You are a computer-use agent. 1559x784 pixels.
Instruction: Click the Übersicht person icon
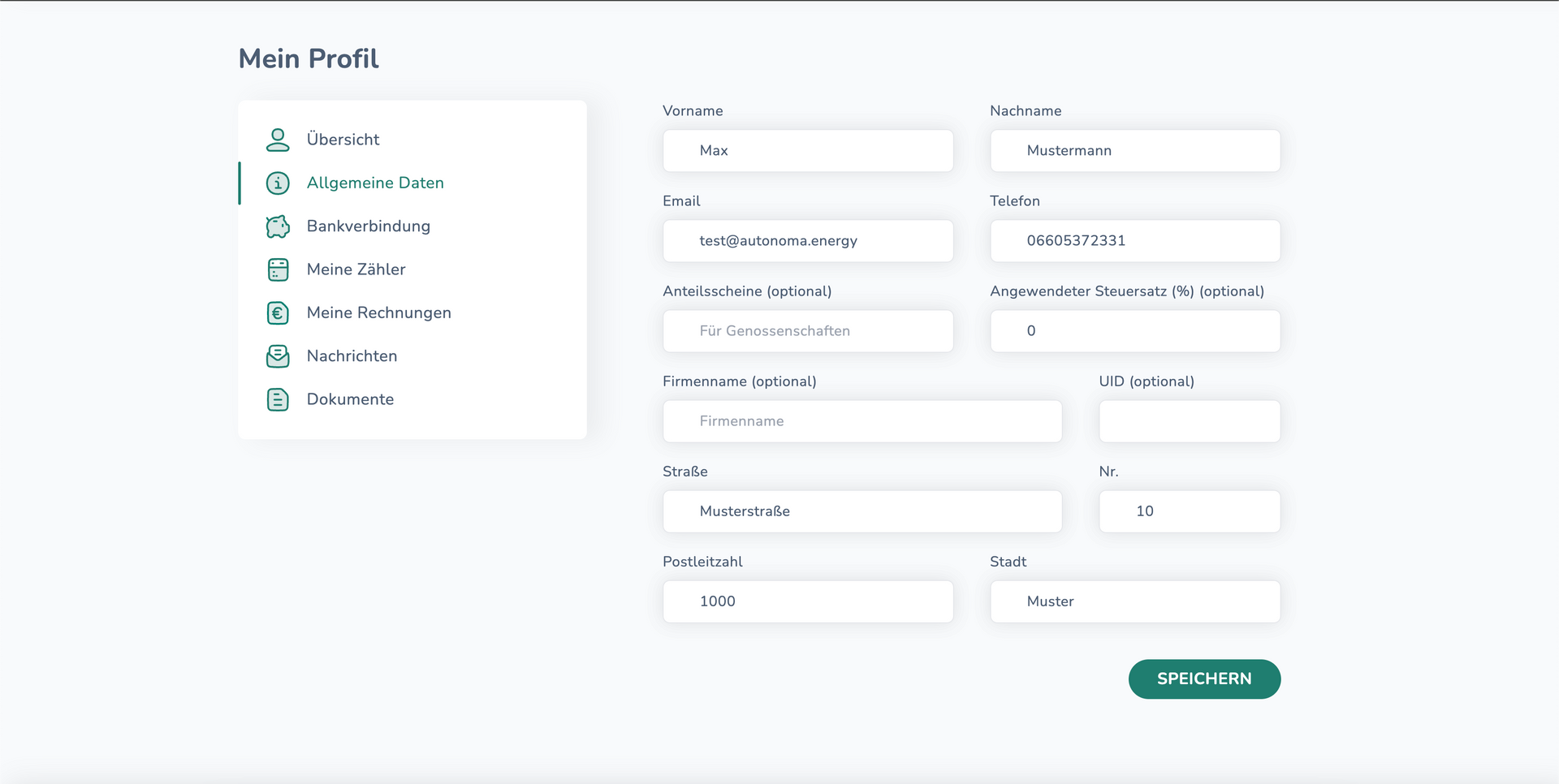point(278,140)
